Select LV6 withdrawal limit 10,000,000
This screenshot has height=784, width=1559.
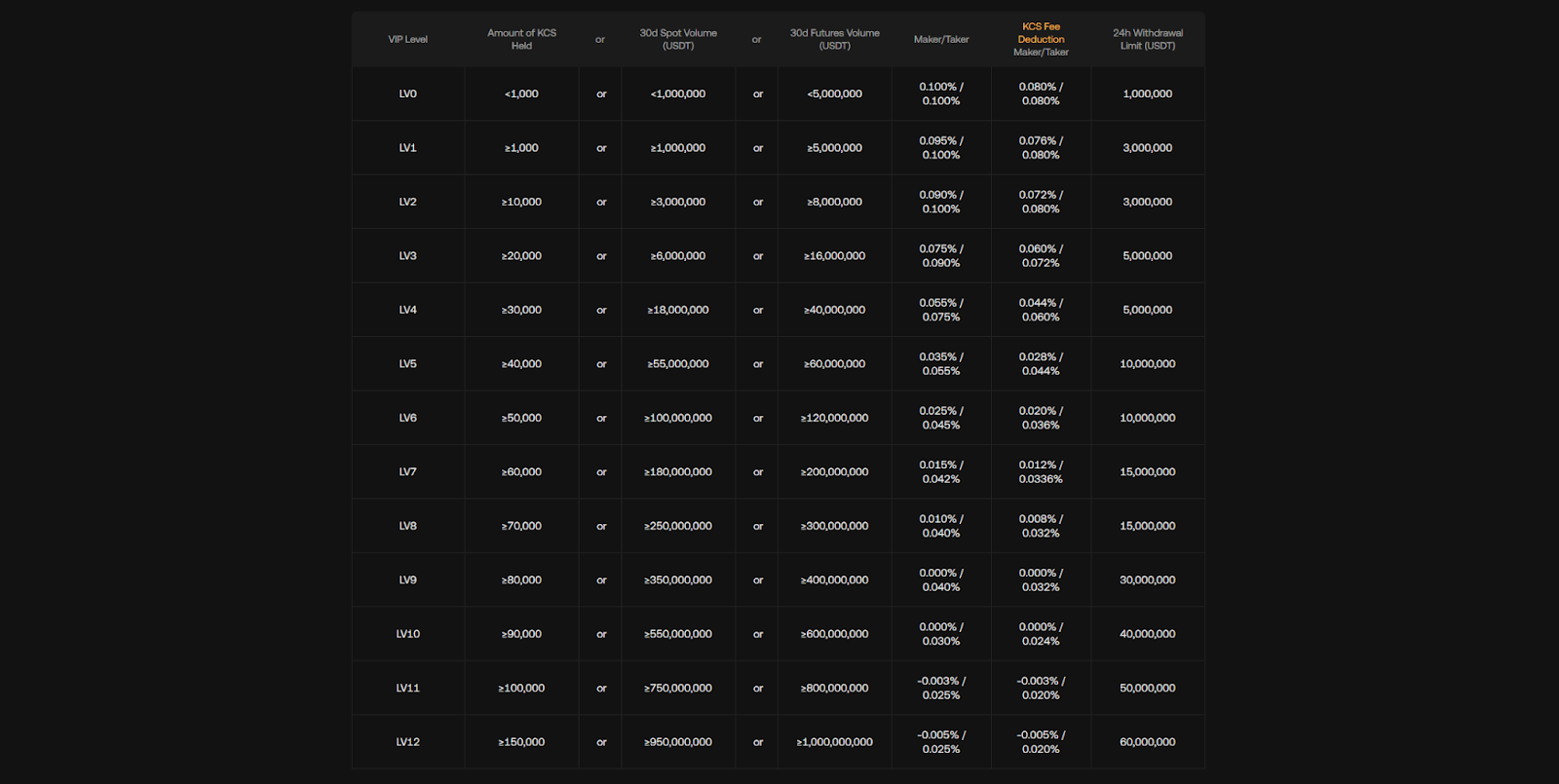click(1148, 419)
